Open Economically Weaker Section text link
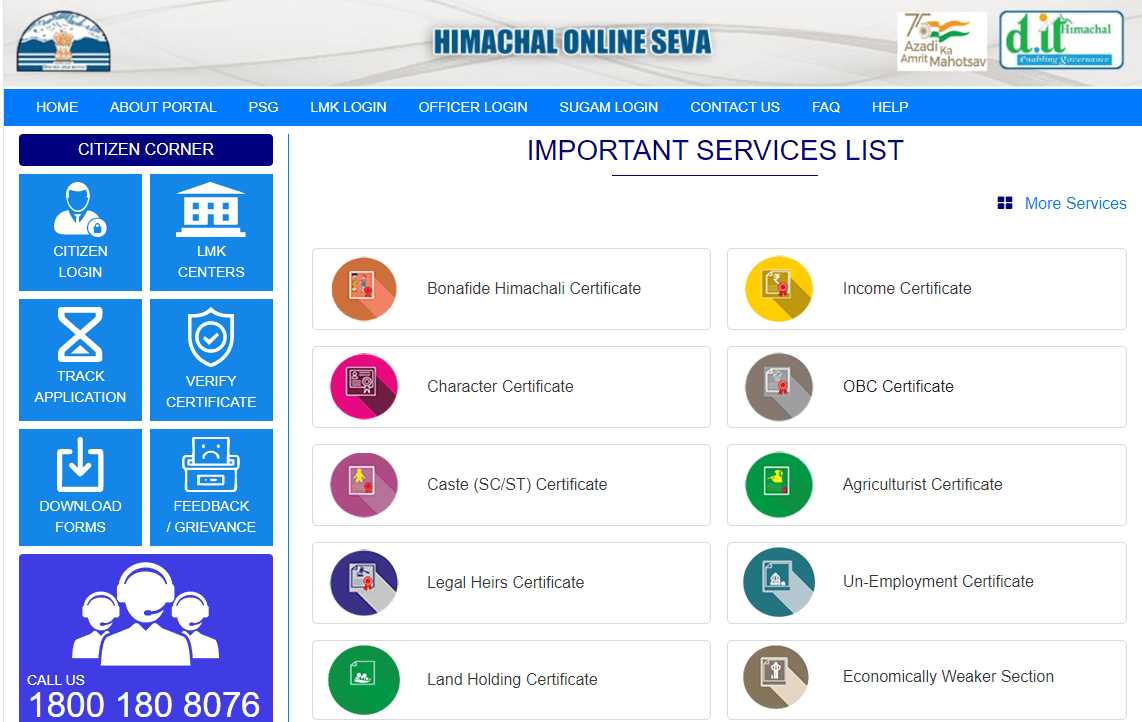 click(948, 676)
